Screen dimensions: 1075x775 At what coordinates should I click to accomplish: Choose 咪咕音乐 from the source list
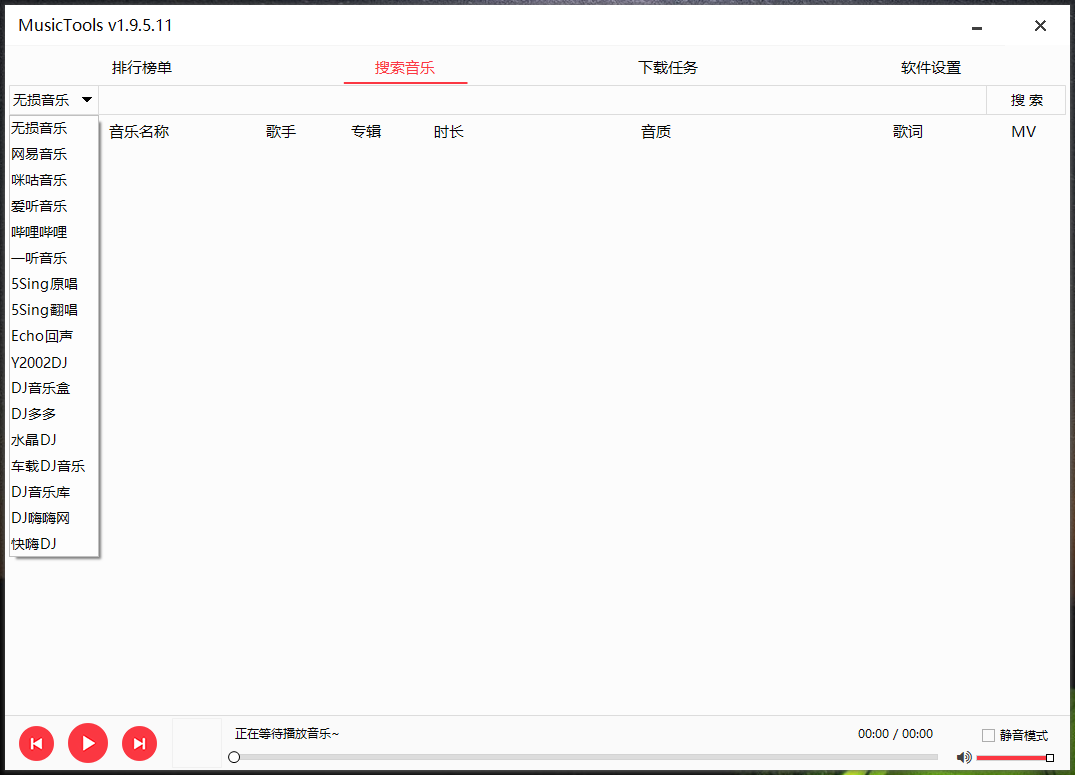coord(54,180)
